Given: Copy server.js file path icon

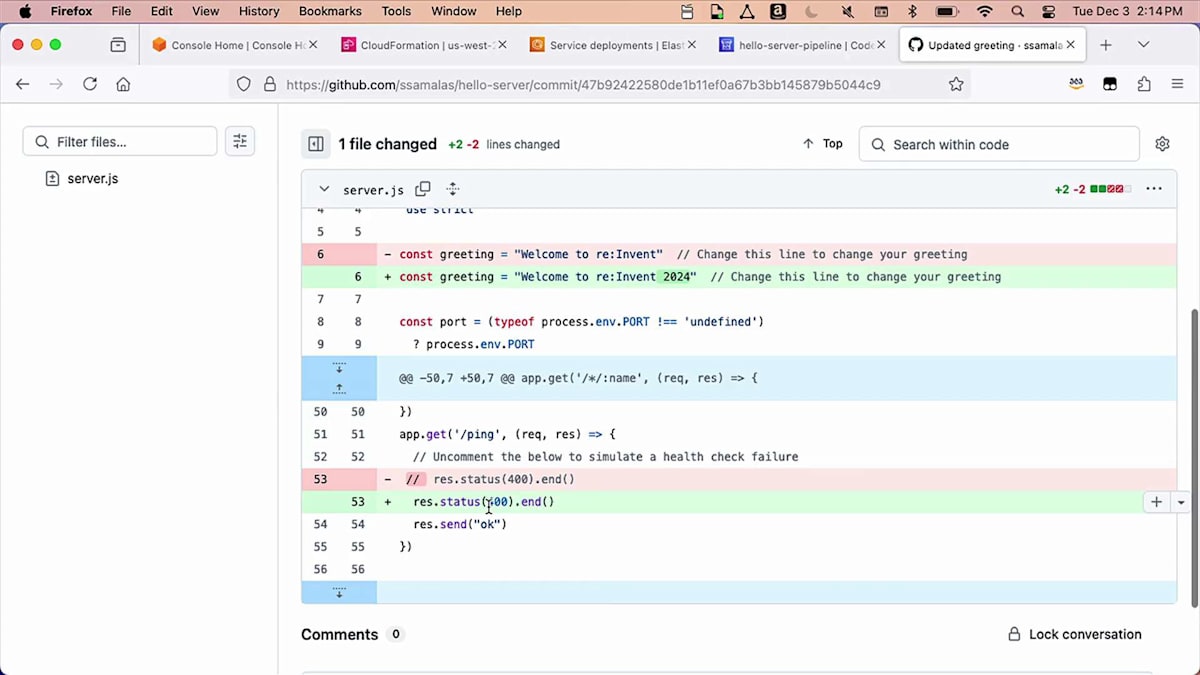Looking at the screenshot, I should (x=423, y=189).
